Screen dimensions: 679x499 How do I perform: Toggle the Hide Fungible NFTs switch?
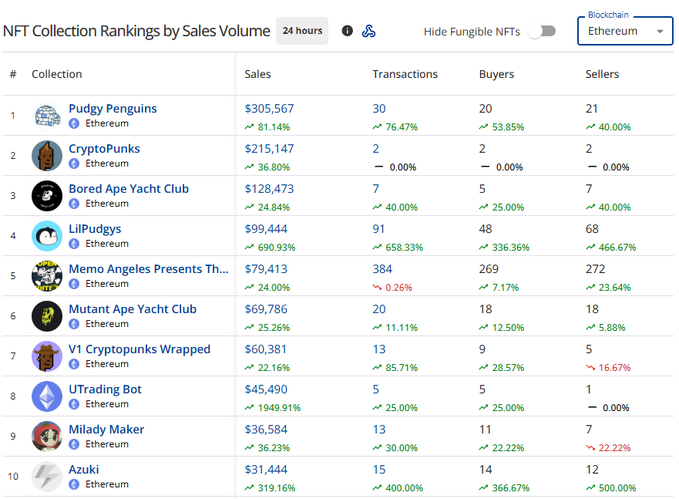pyautogui.click(x=542, y=31)
